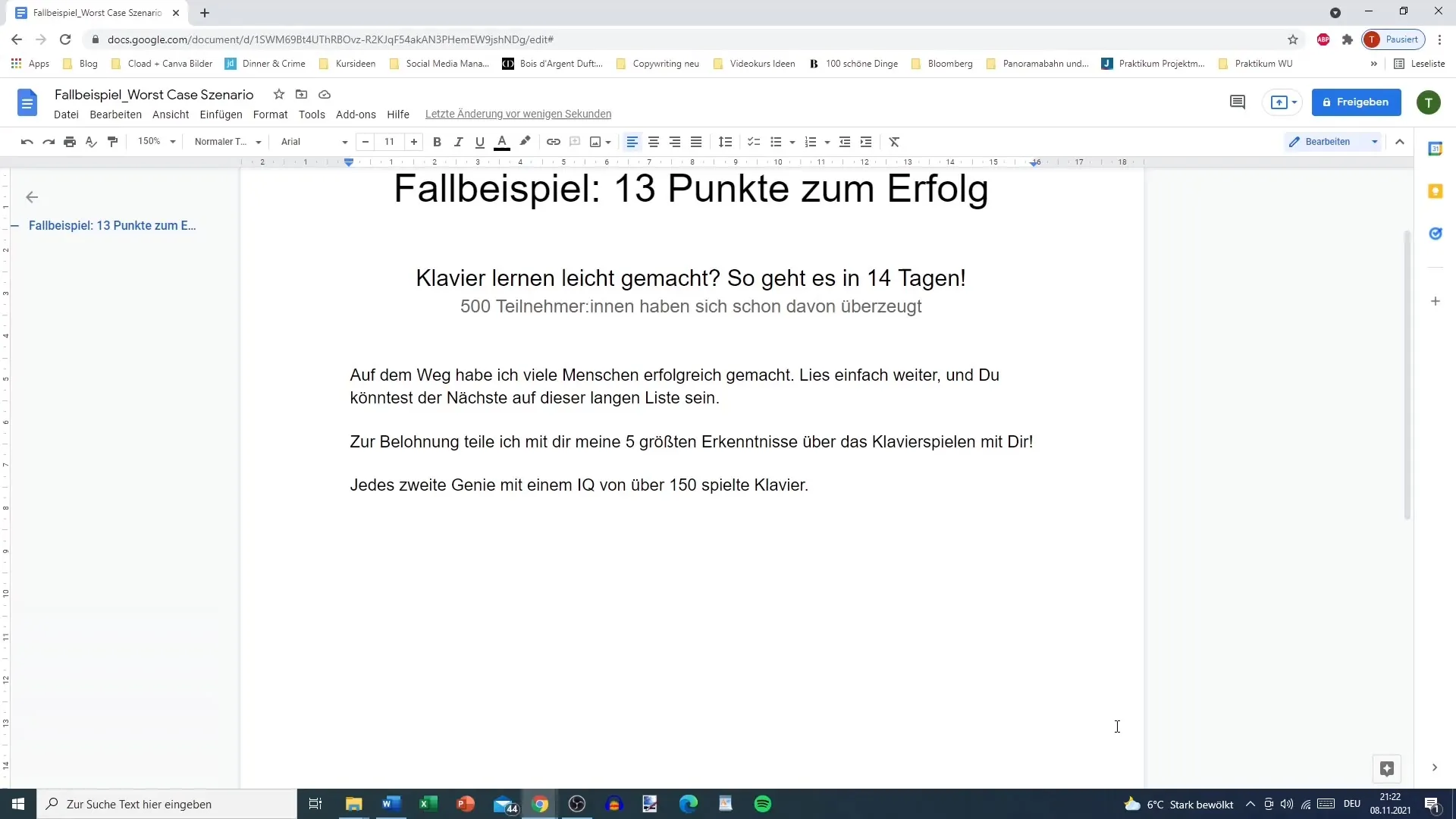Open highlight color picker
1456x819 pixels.
click(525, 142)
